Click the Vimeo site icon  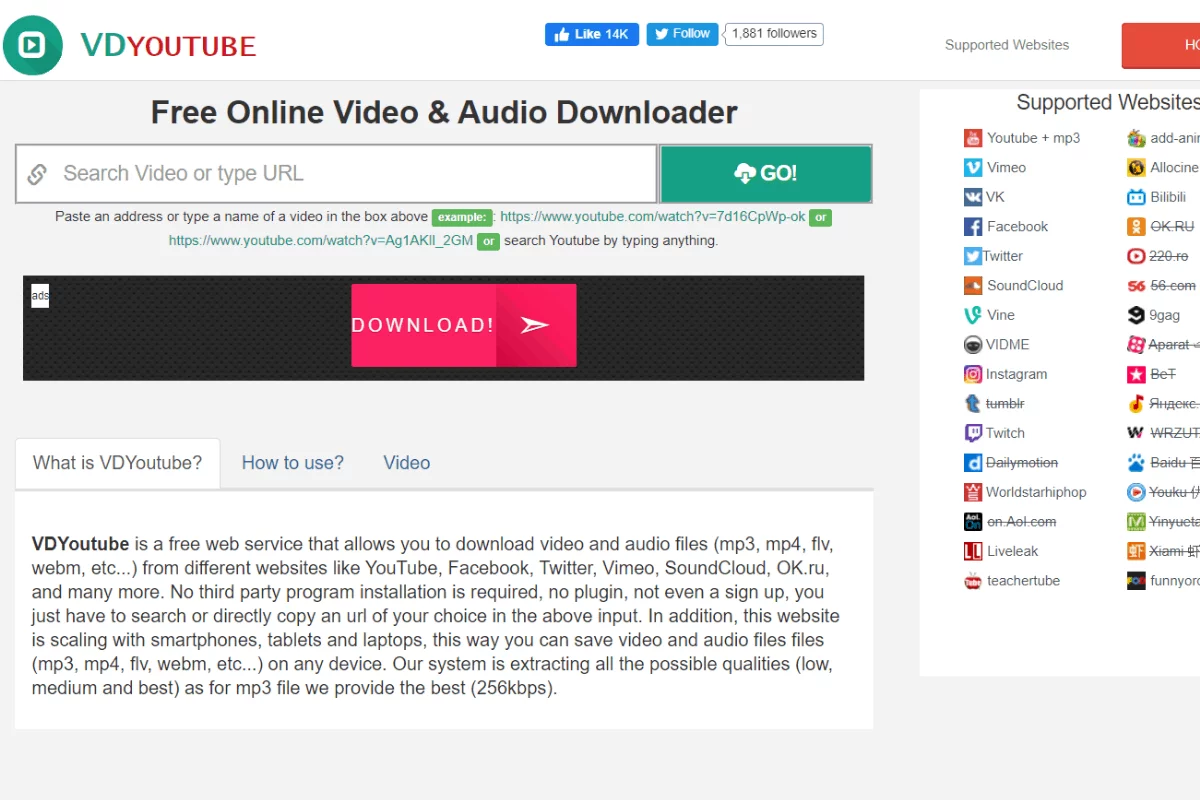coord(973,167)
